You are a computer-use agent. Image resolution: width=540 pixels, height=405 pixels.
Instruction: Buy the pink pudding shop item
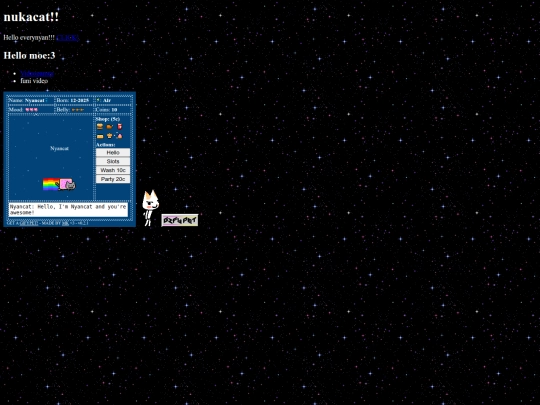coord(119,136)
